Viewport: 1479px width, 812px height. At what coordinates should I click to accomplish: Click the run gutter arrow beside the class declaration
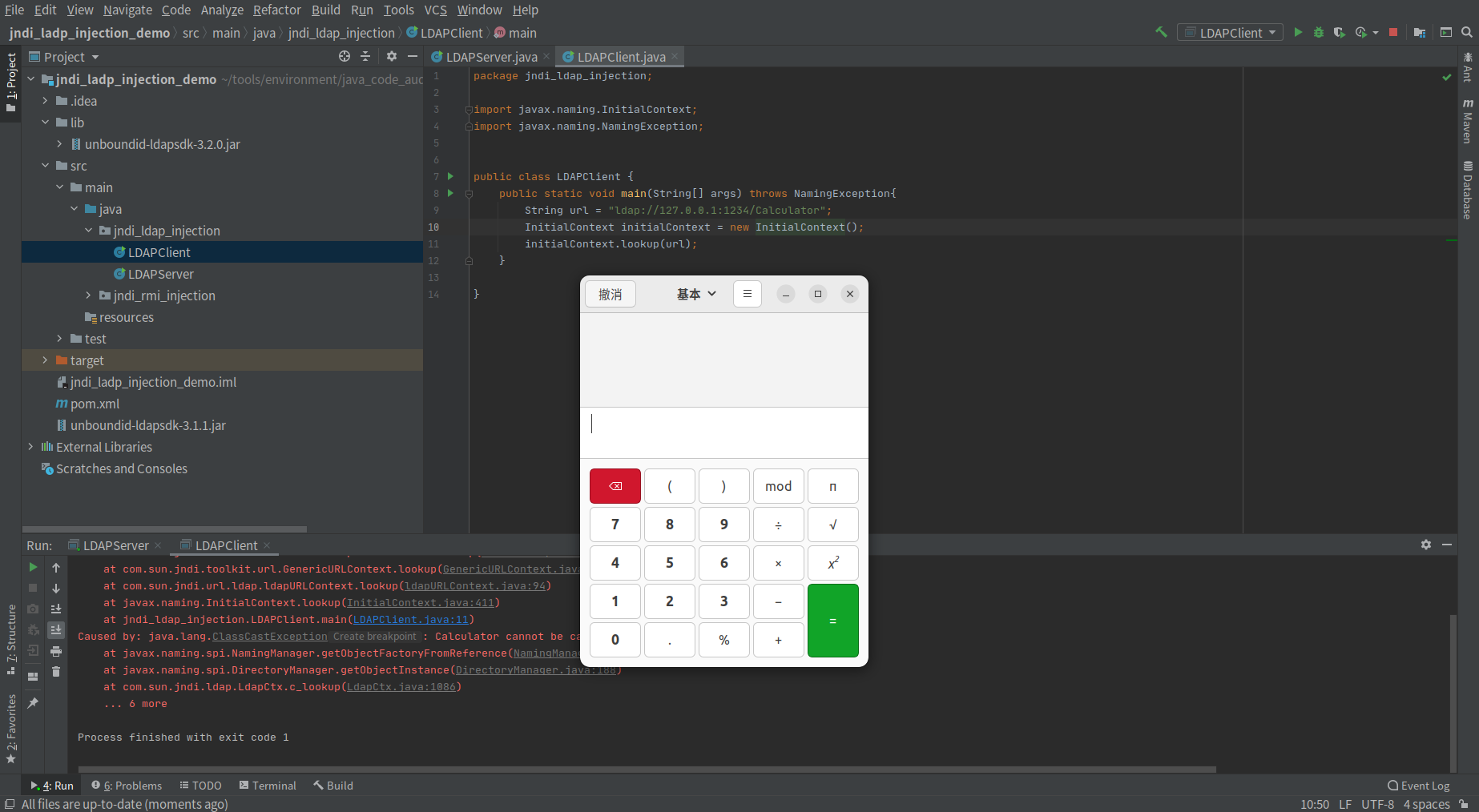pyautogui.click(x=450, y=176)
